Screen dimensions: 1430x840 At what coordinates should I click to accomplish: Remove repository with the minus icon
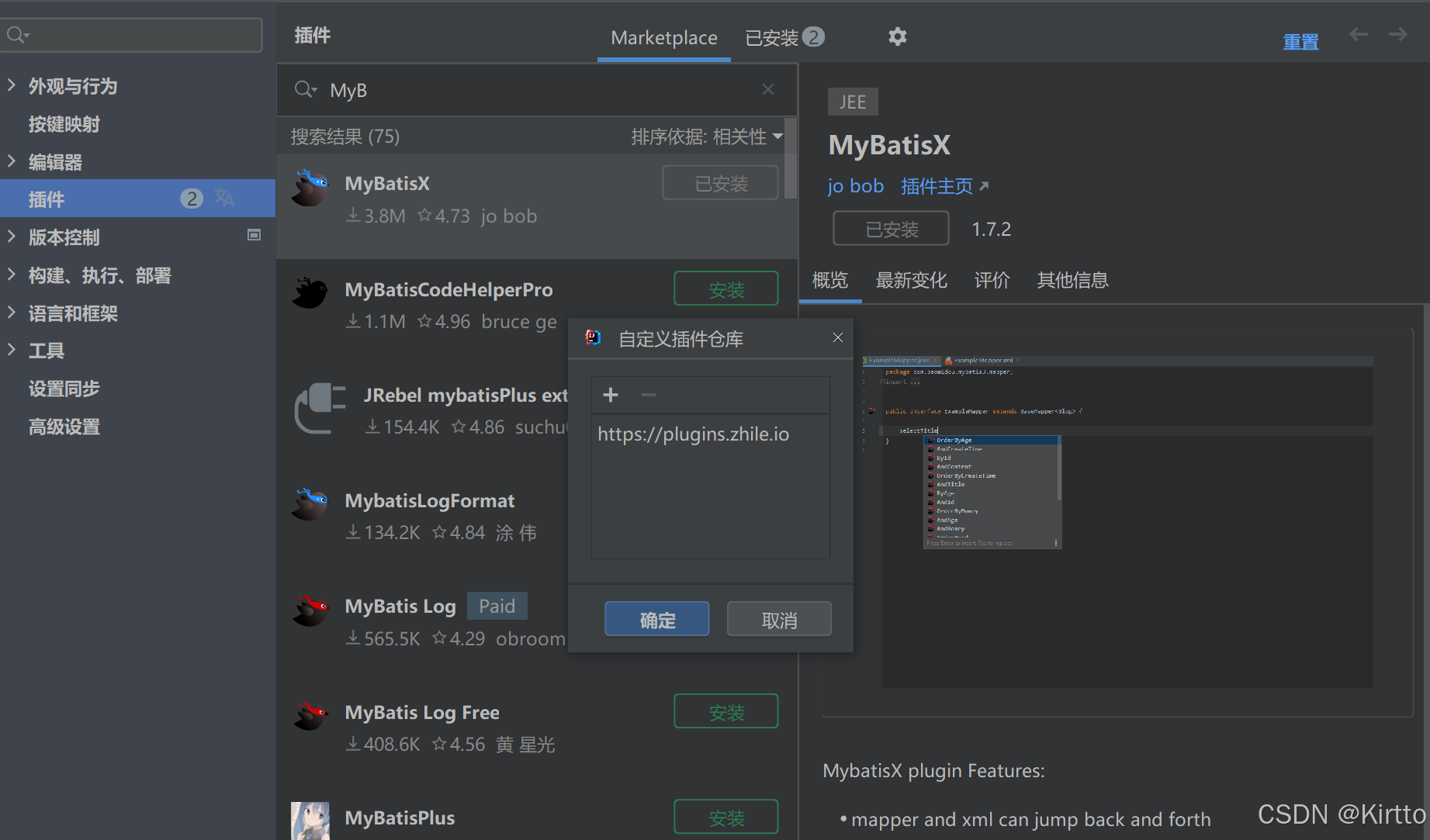pos(649,395)
